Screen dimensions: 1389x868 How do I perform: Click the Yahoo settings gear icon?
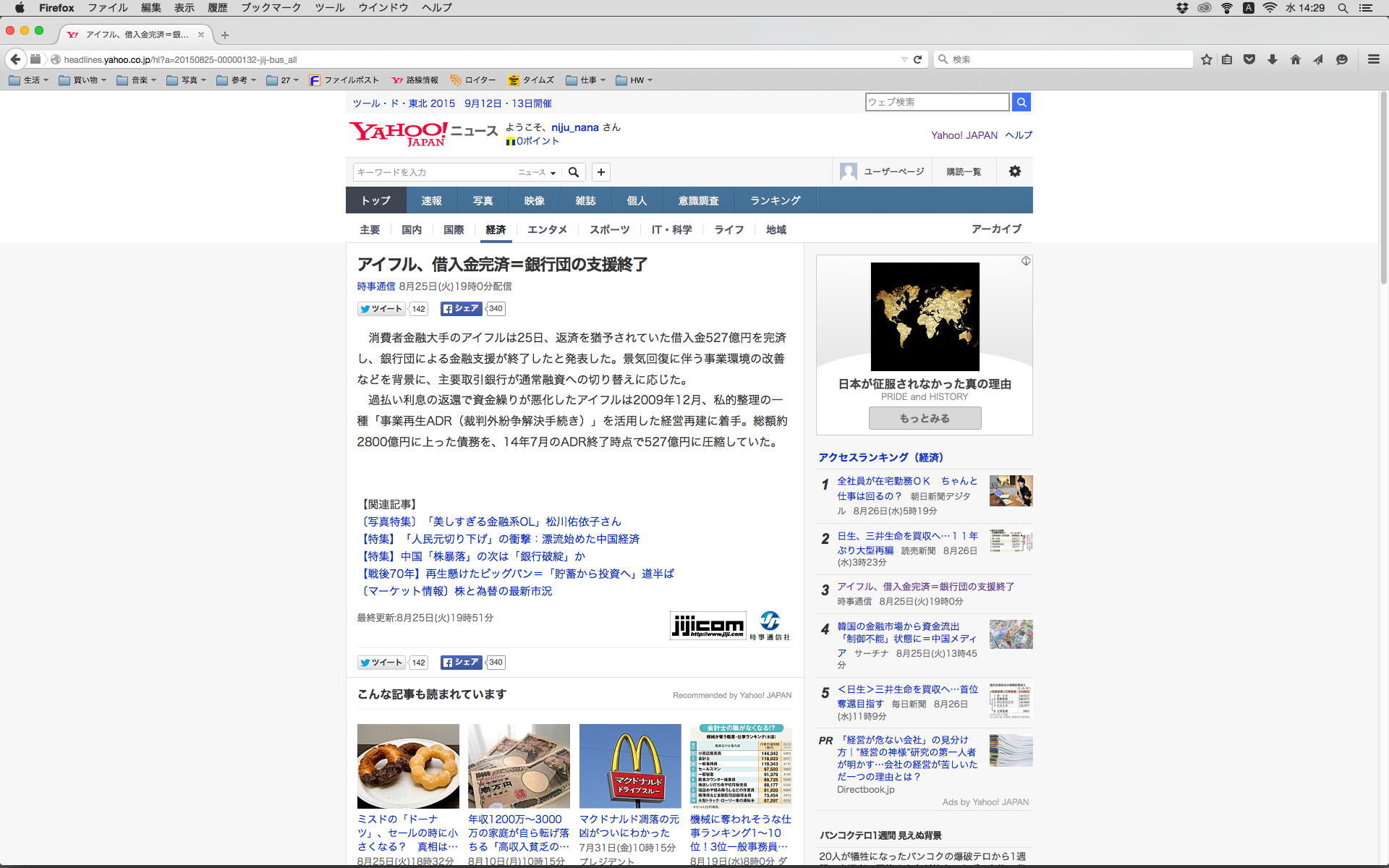(x=1014, y=171)
